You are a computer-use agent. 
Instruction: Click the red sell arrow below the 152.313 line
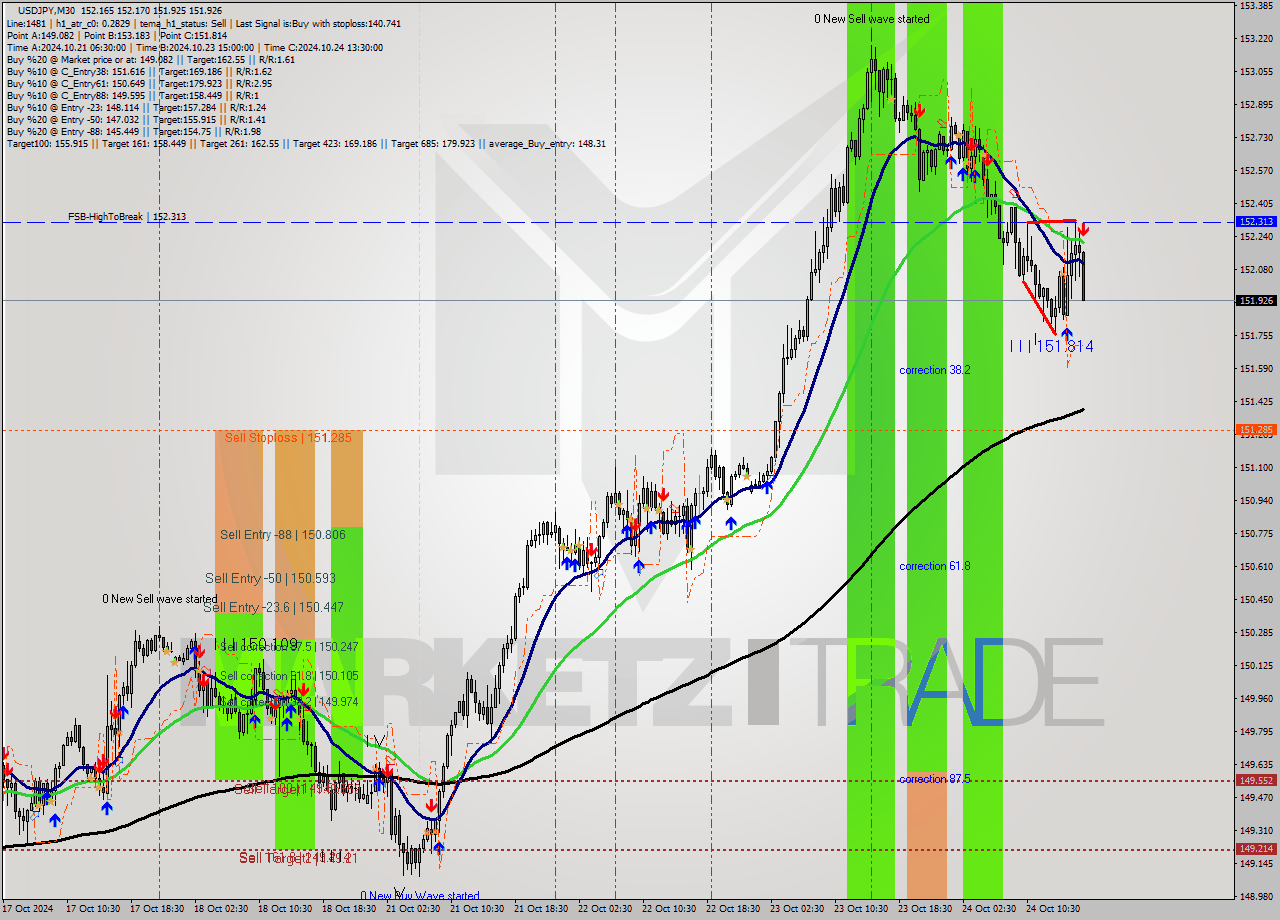[1084, 231]
